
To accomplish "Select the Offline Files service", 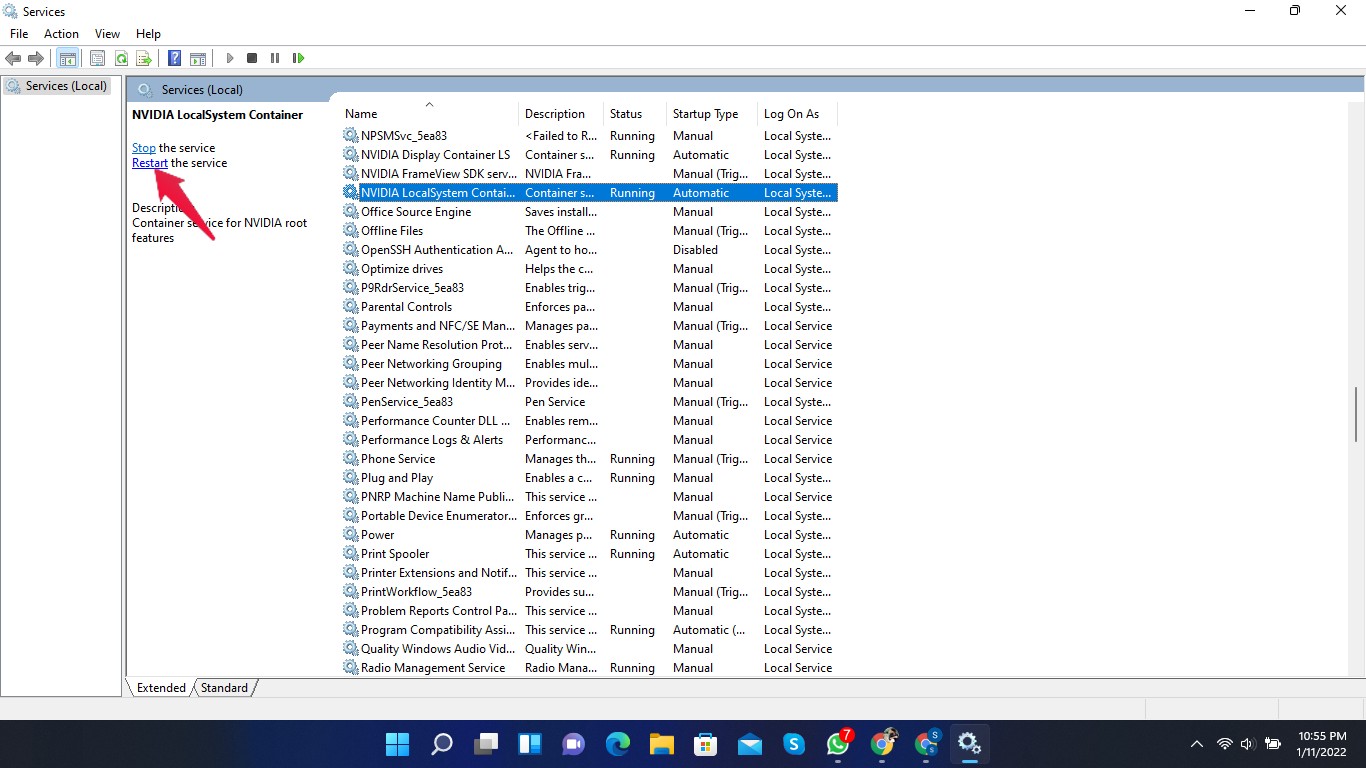I will coord(590,231).
